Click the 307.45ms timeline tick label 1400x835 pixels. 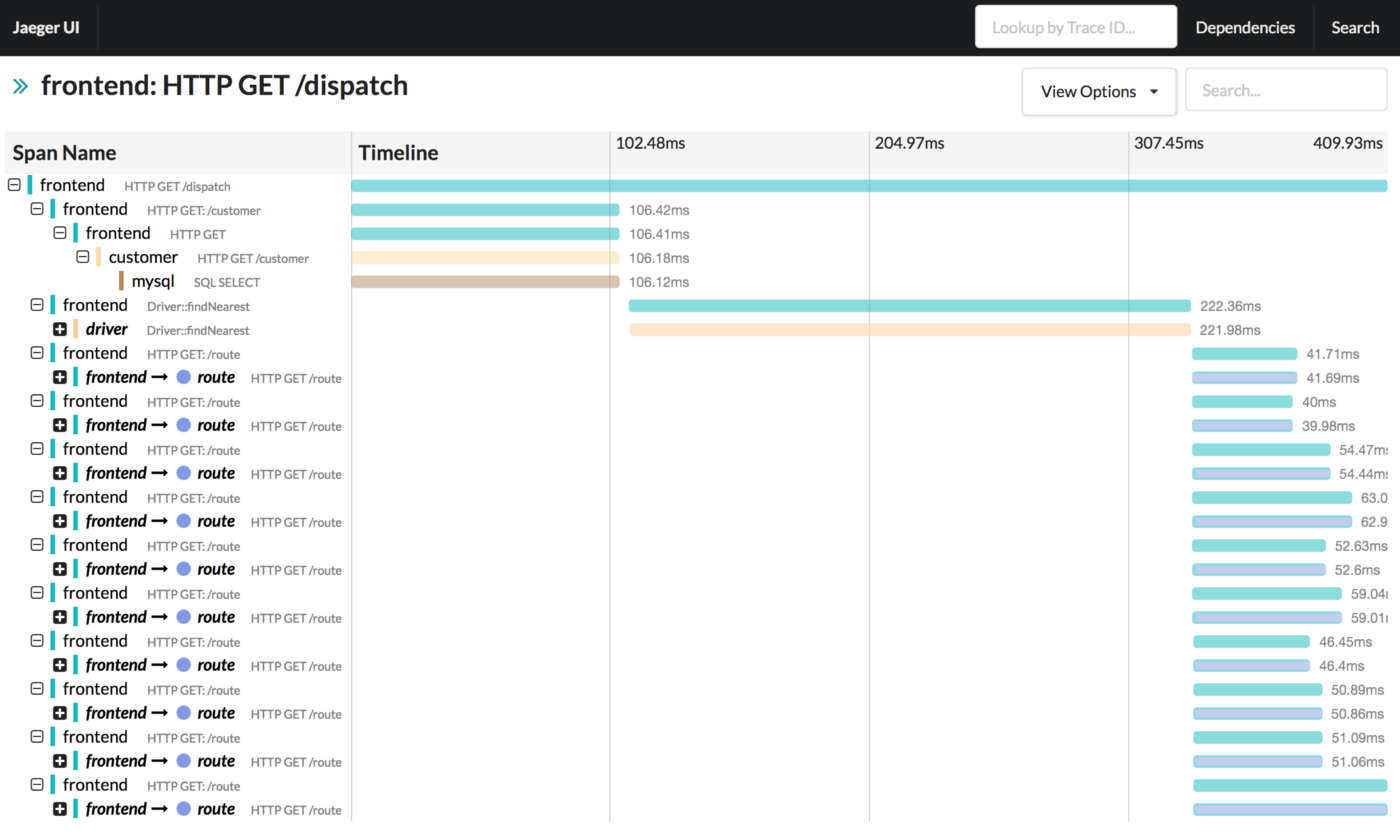(1168, 144)
